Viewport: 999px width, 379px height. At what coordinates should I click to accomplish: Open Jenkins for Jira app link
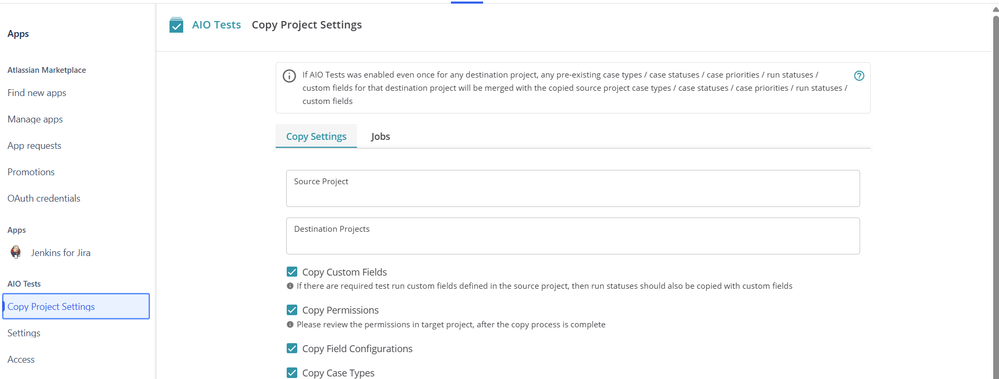point(61,252)
